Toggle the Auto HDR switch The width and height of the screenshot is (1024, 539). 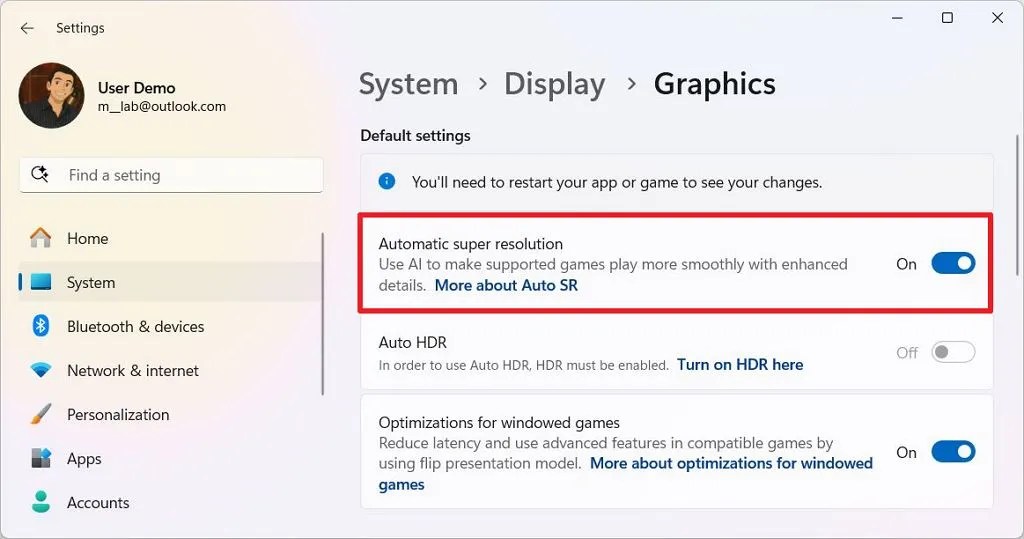tap(953, 352)
